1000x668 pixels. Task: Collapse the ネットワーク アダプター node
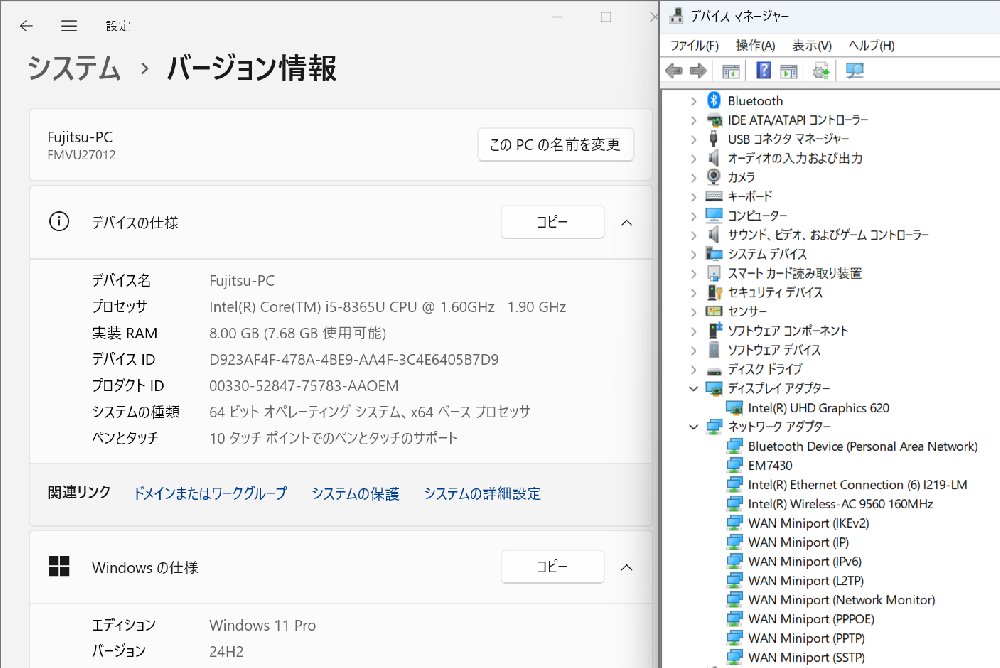click(694, 426)
